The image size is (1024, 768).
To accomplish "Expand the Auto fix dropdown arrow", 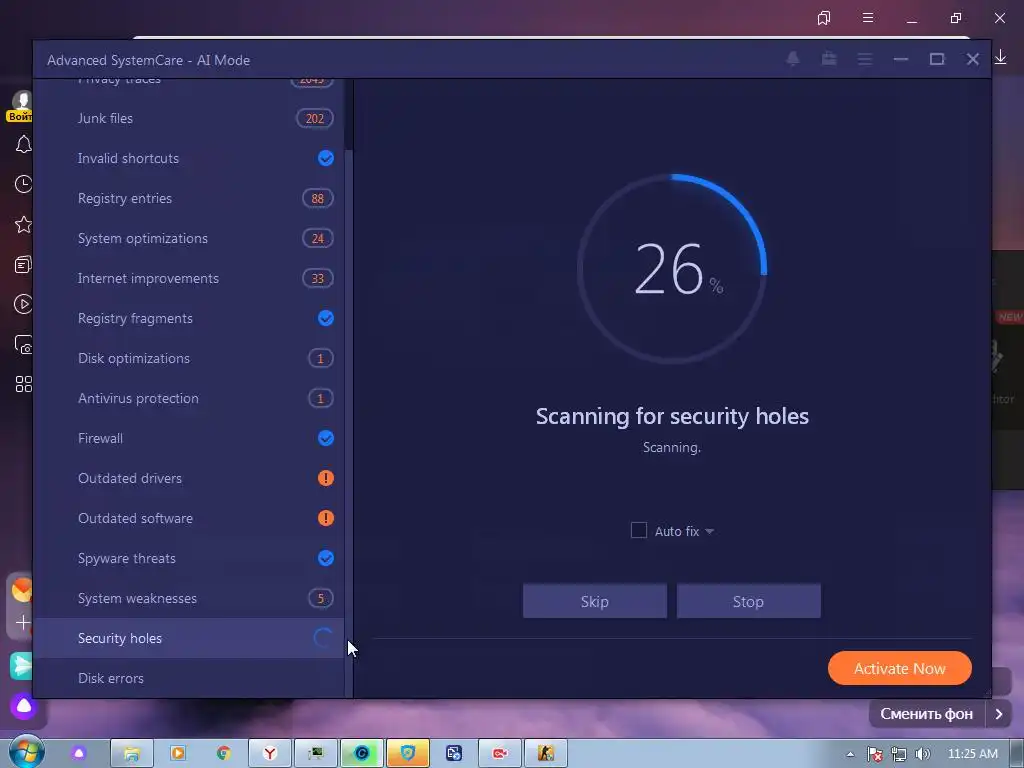I will click(709, 532).
